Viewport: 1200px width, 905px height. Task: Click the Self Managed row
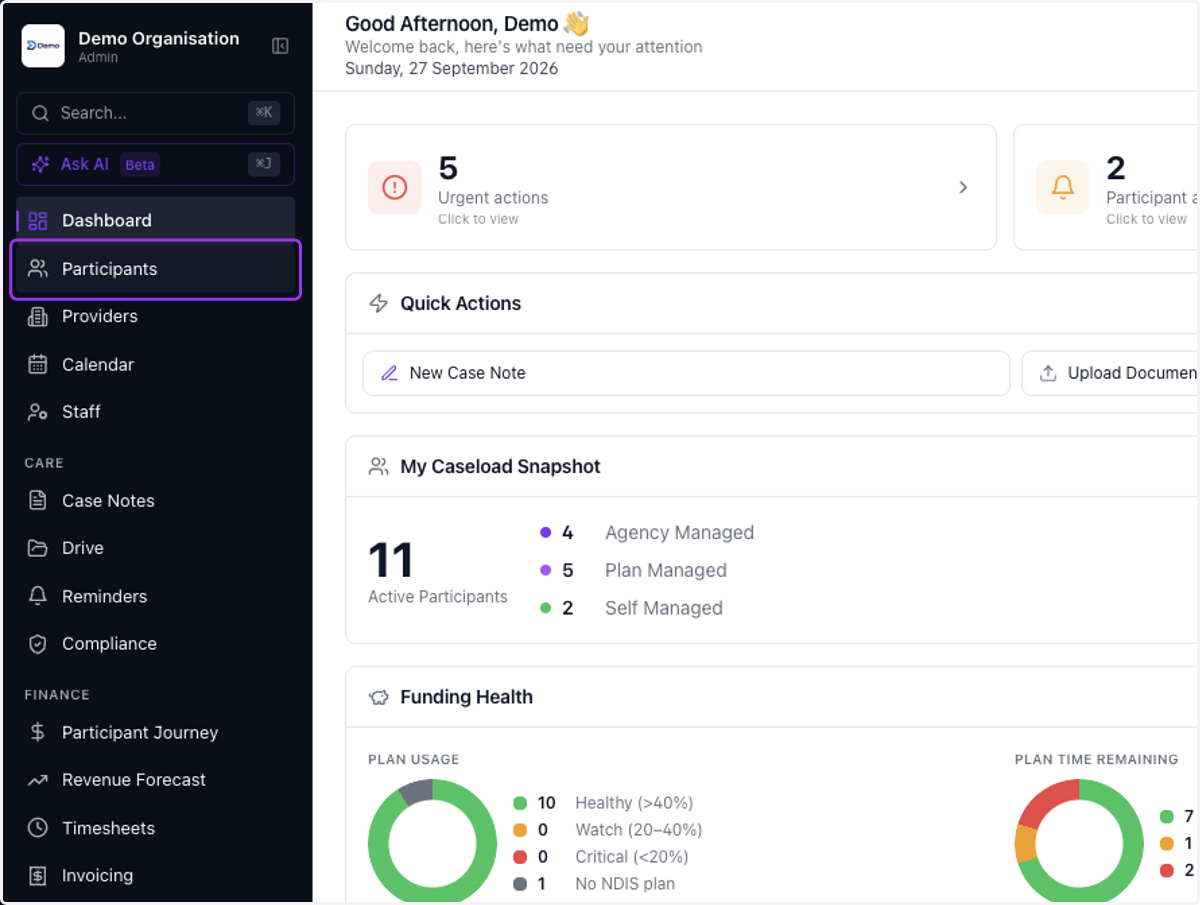pos(631,608)
